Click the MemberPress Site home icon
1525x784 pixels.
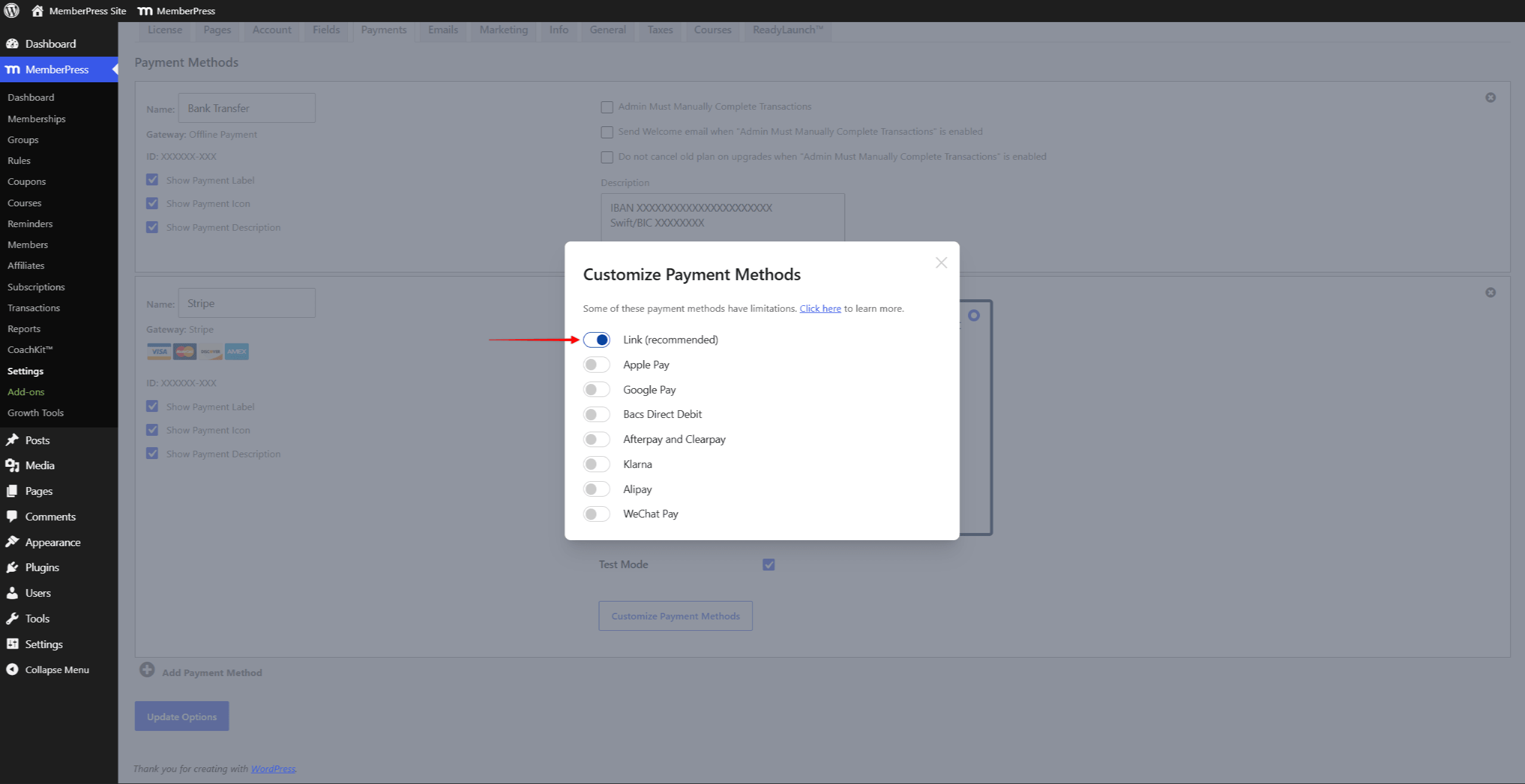[38, 11]
